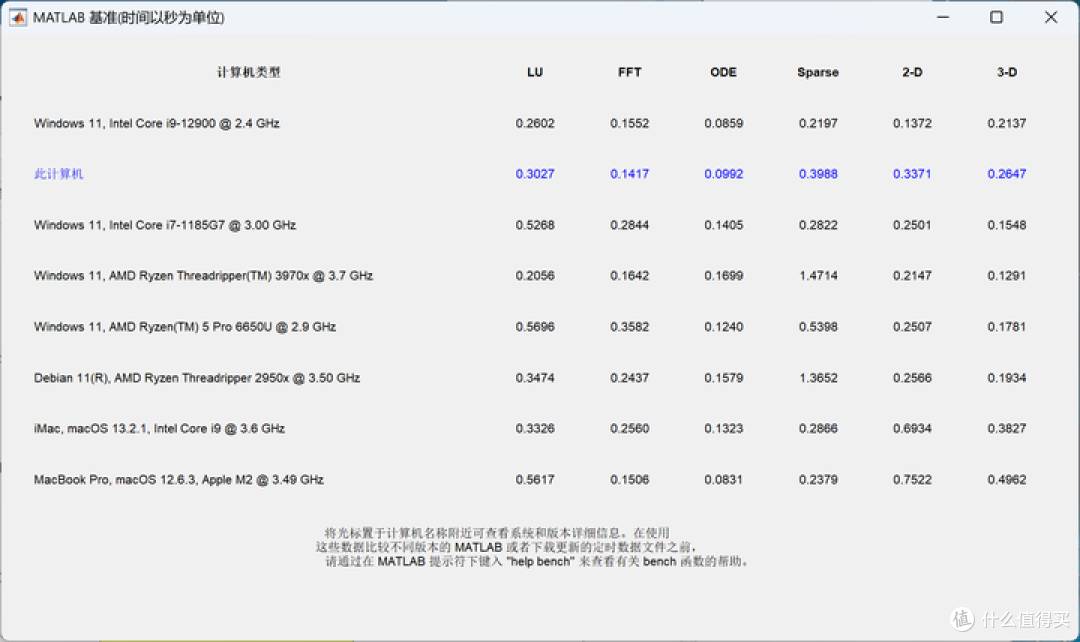The image size is (1080, 642).
Task: Click Ryzen 6650U LU value 0.5696
Action: tap(535, 327)
